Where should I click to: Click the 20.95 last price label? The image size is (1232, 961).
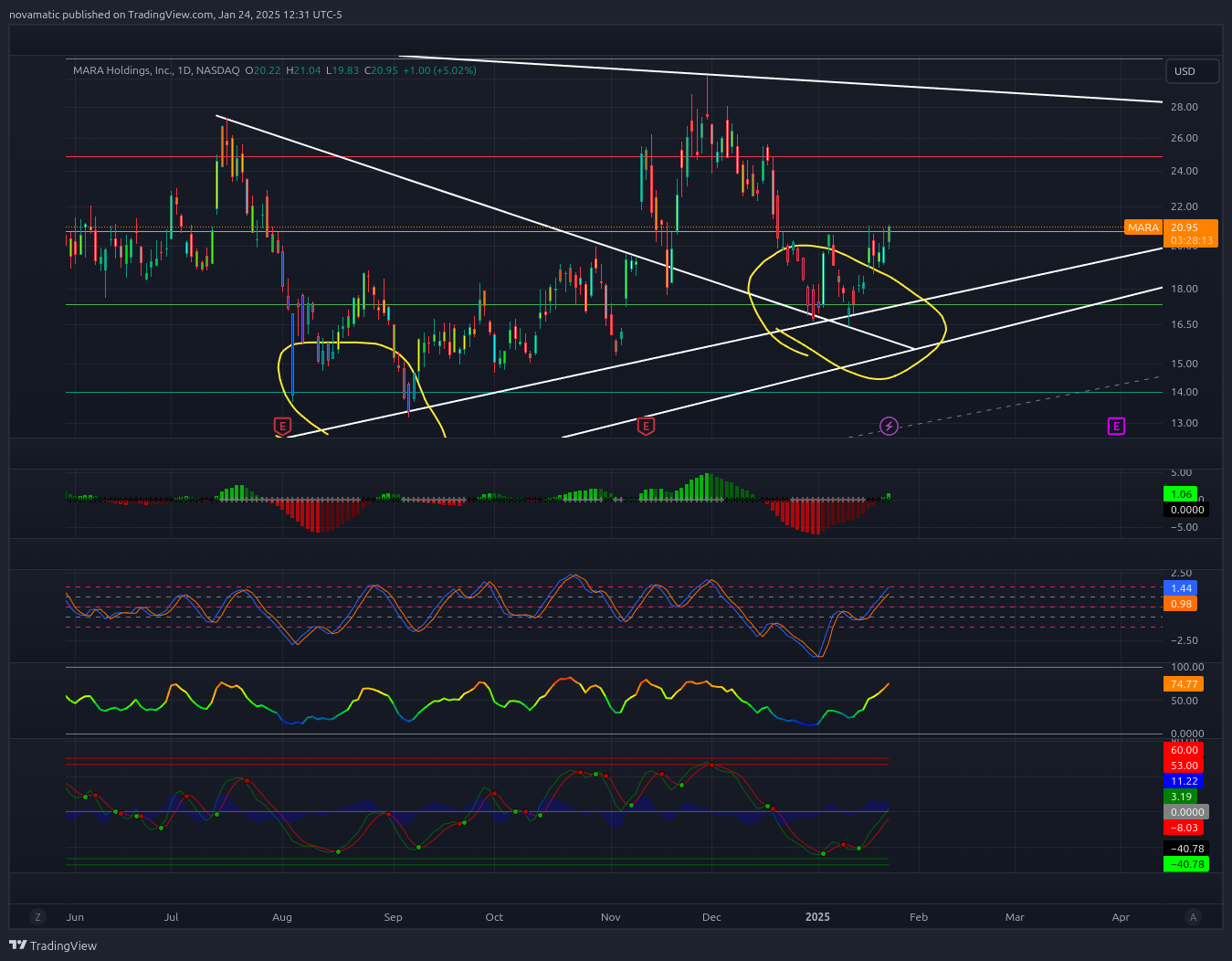point(1185,227)
